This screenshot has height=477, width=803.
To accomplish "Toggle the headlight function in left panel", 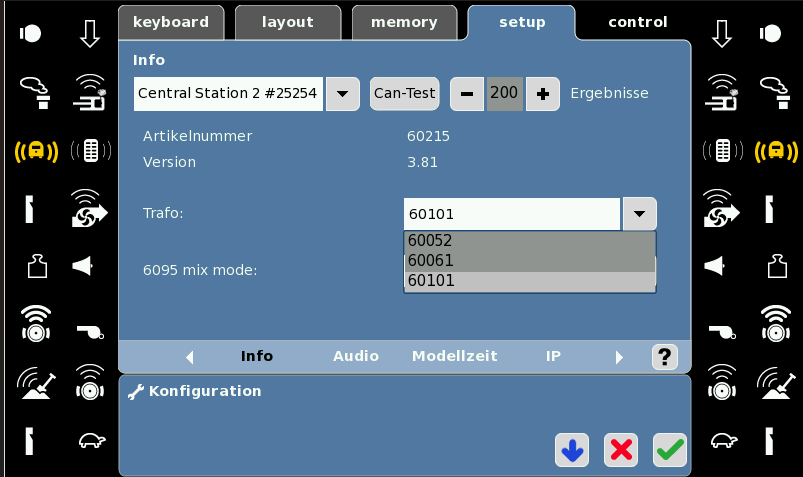I will coord(30,34).
